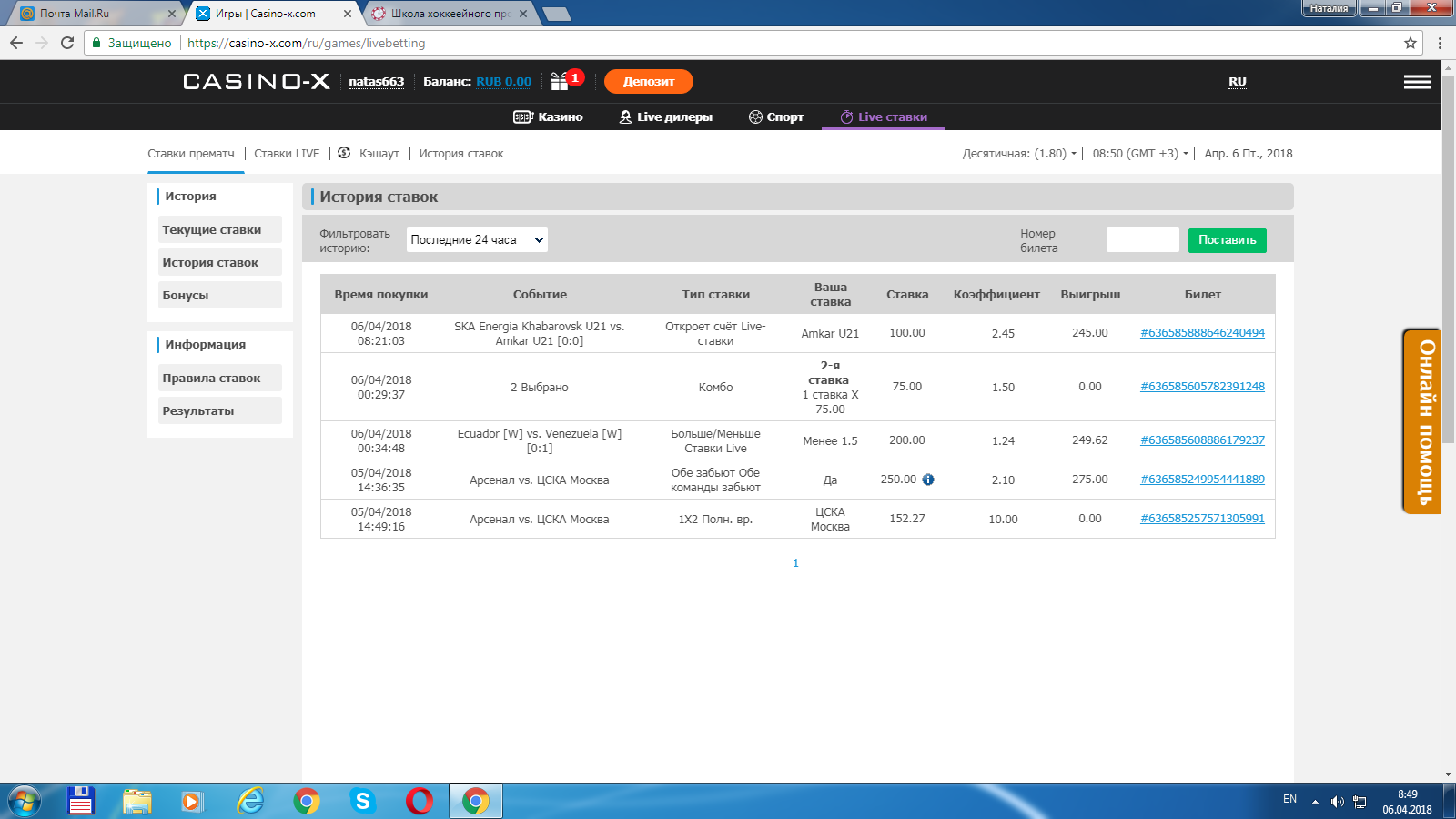Switch to Школа хоккейного browser tab

click(x=449, y=14)
